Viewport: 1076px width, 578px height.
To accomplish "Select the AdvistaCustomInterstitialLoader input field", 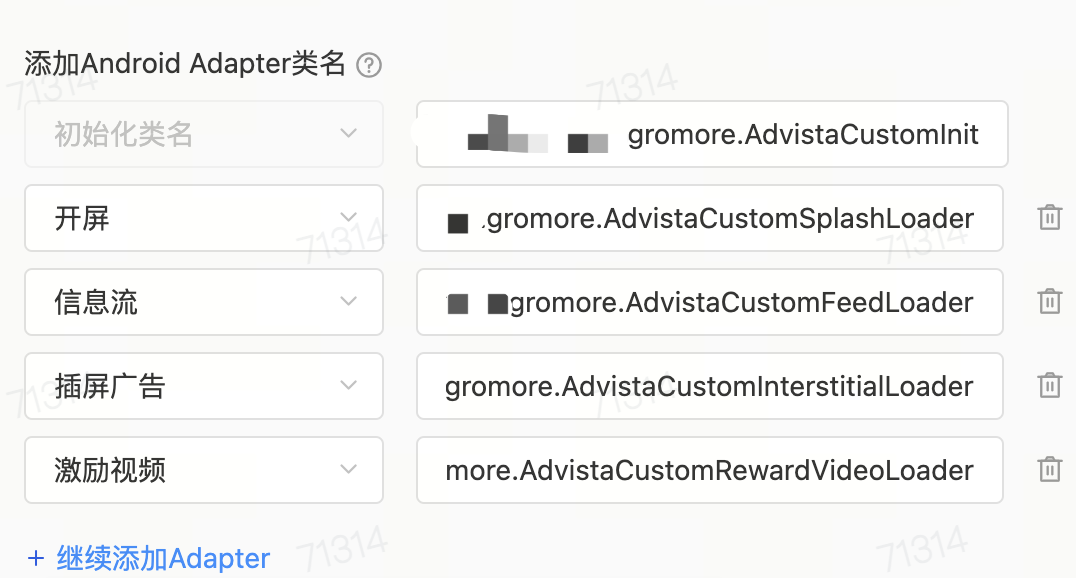I will coord(709,386).
